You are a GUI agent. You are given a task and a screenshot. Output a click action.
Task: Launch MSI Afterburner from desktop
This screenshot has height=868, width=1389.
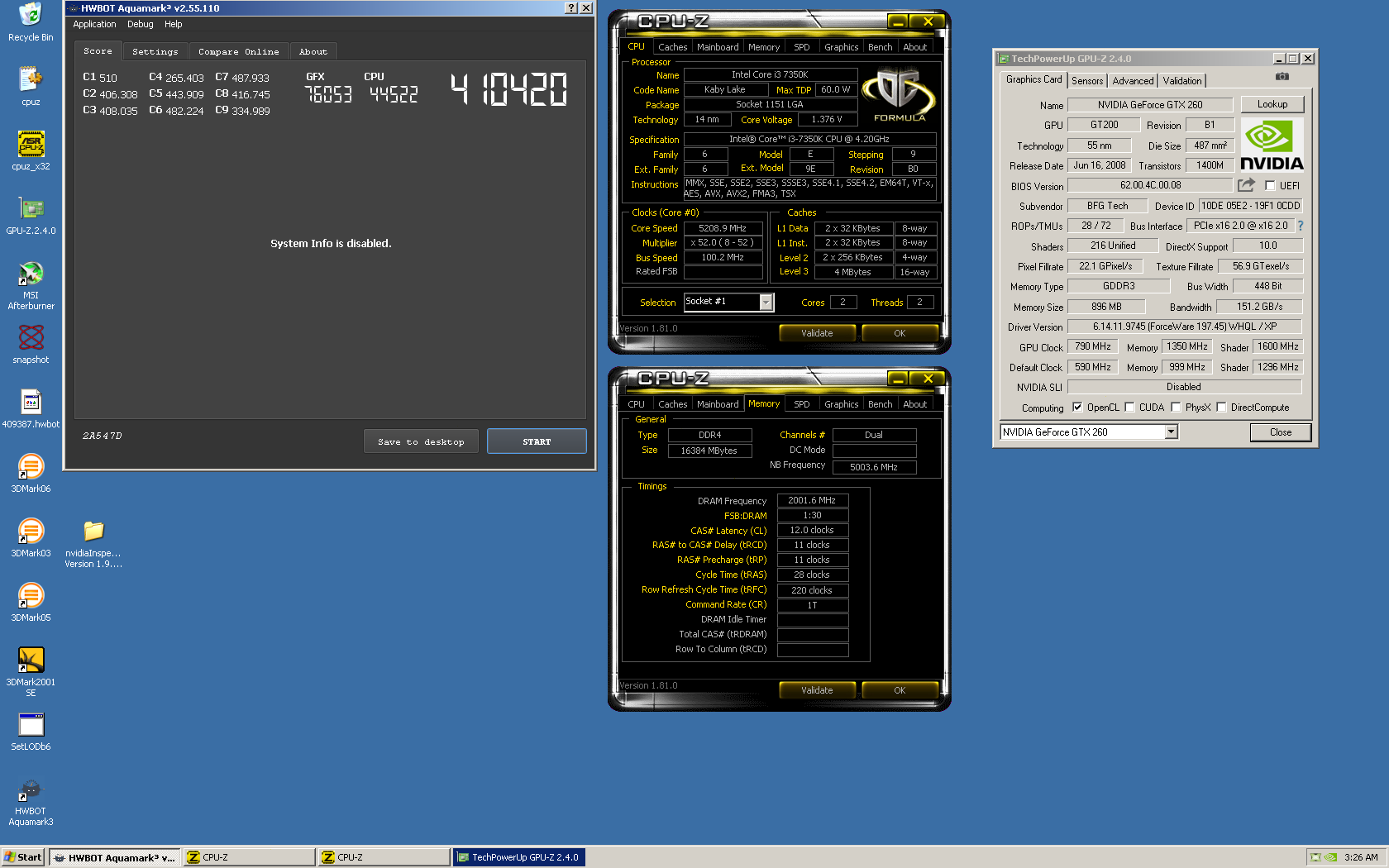pos(31,284)
